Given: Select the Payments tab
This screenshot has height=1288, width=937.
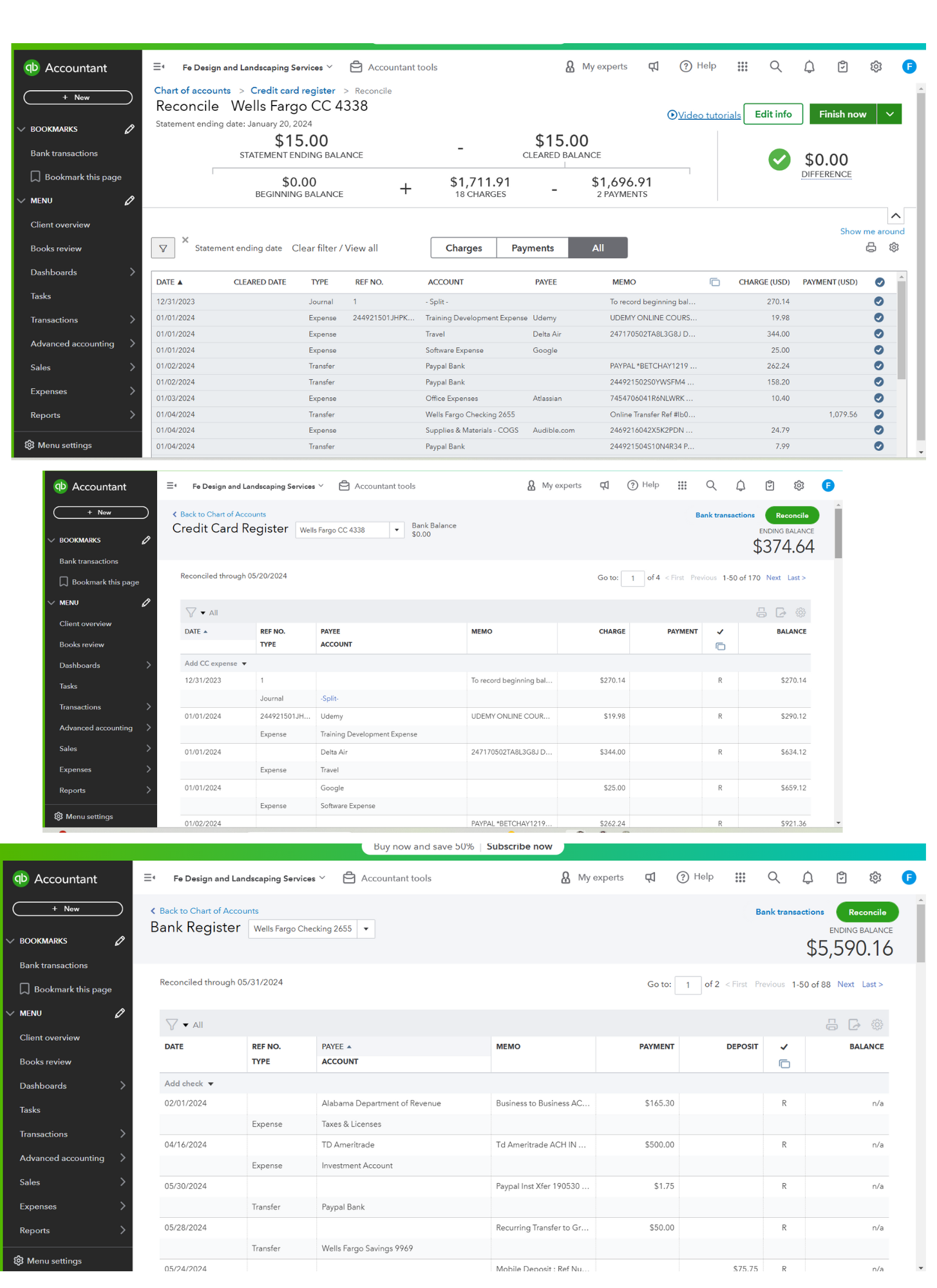Looking at the screenshot, I should coord(533,248).
